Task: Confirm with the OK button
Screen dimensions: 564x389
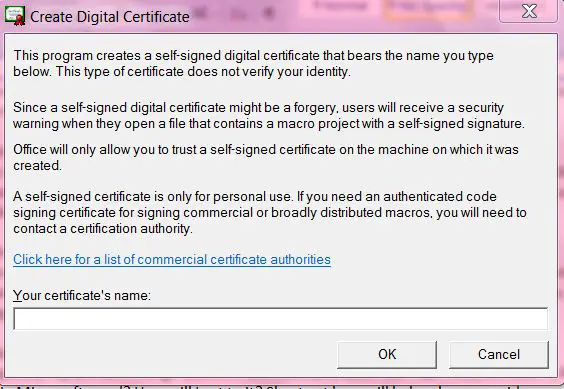Action: point(387,354)
